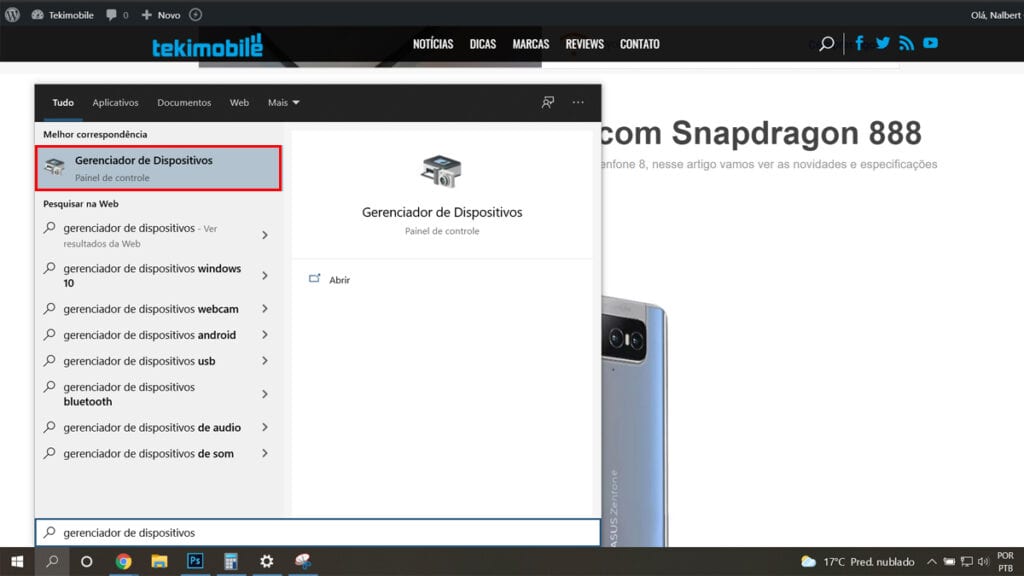Open the NOTÍCIAS menu item

(433, 44)
